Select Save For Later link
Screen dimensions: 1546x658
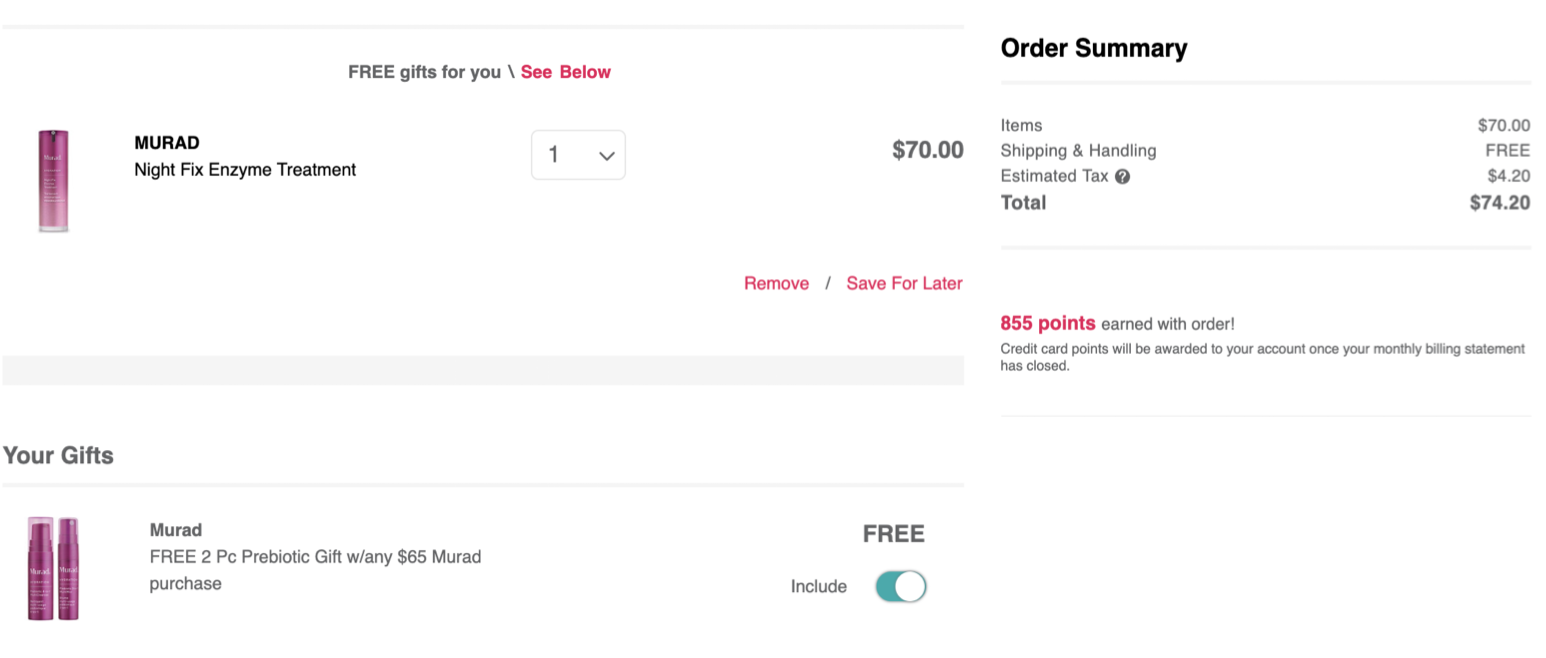[x=904, y=283]
